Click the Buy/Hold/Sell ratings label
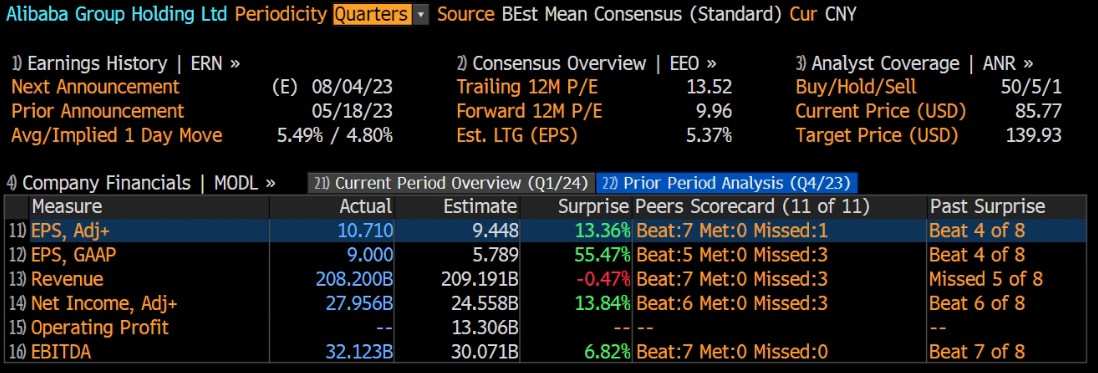 point(856,87)
